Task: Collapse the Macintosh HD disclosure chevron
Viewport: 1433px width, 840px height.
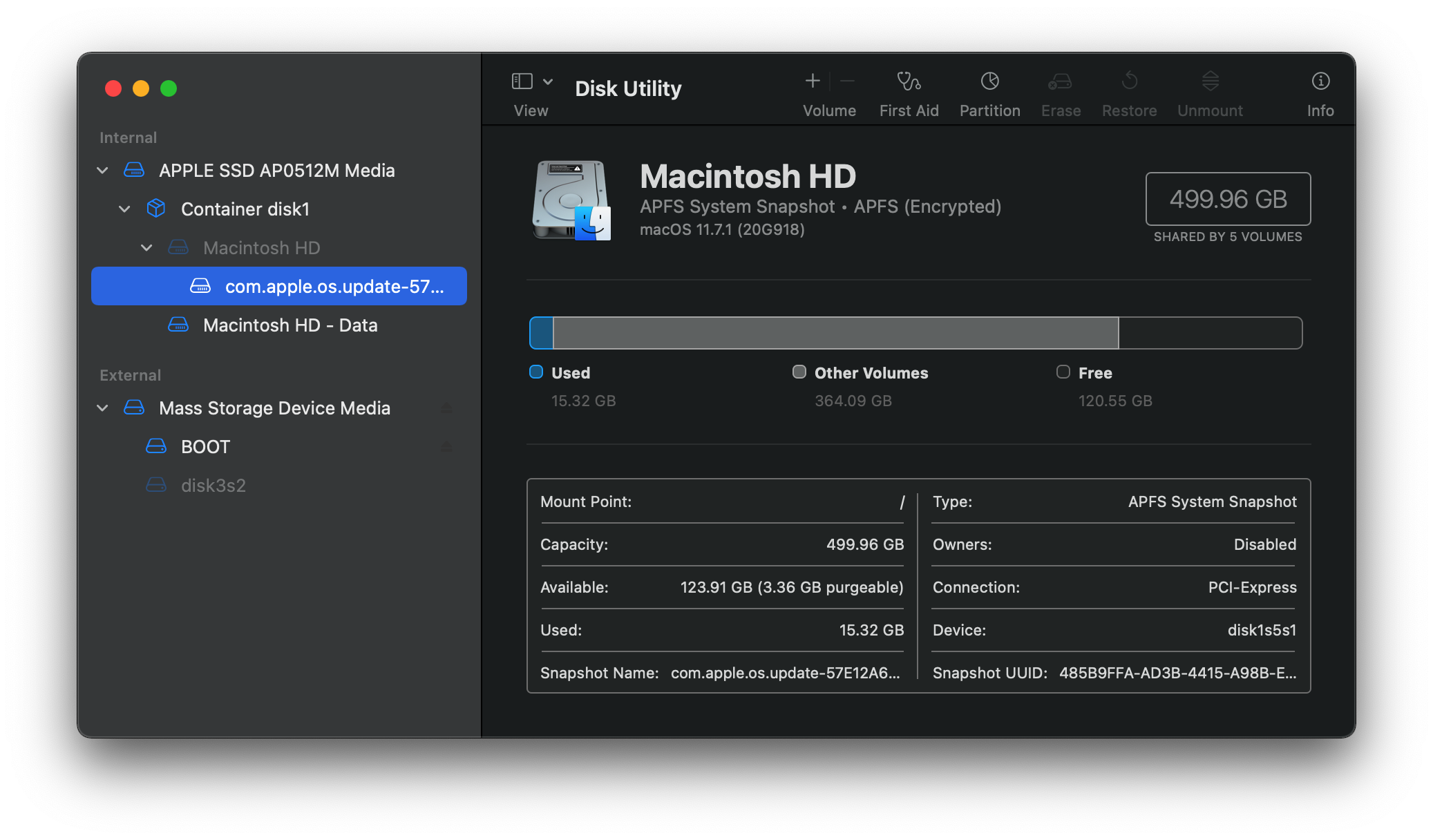Action: click(x=146, y=247)
